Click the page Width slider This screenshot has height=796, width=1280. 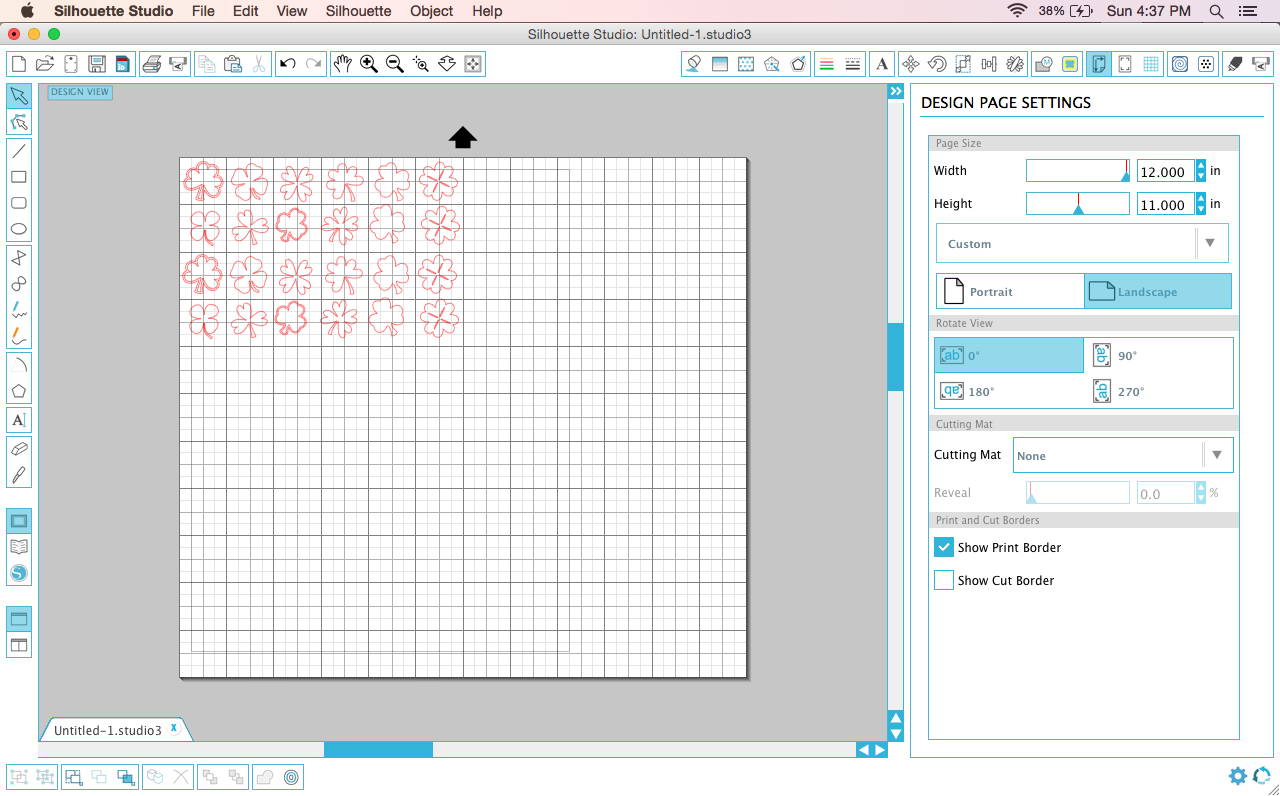(x=1078, y=171)
